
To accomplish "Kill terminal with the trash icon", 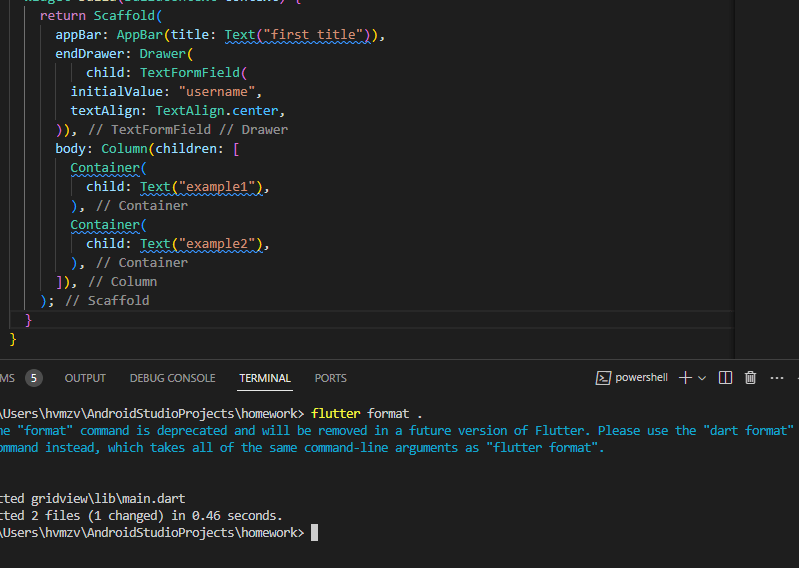I will pos(750,377).
